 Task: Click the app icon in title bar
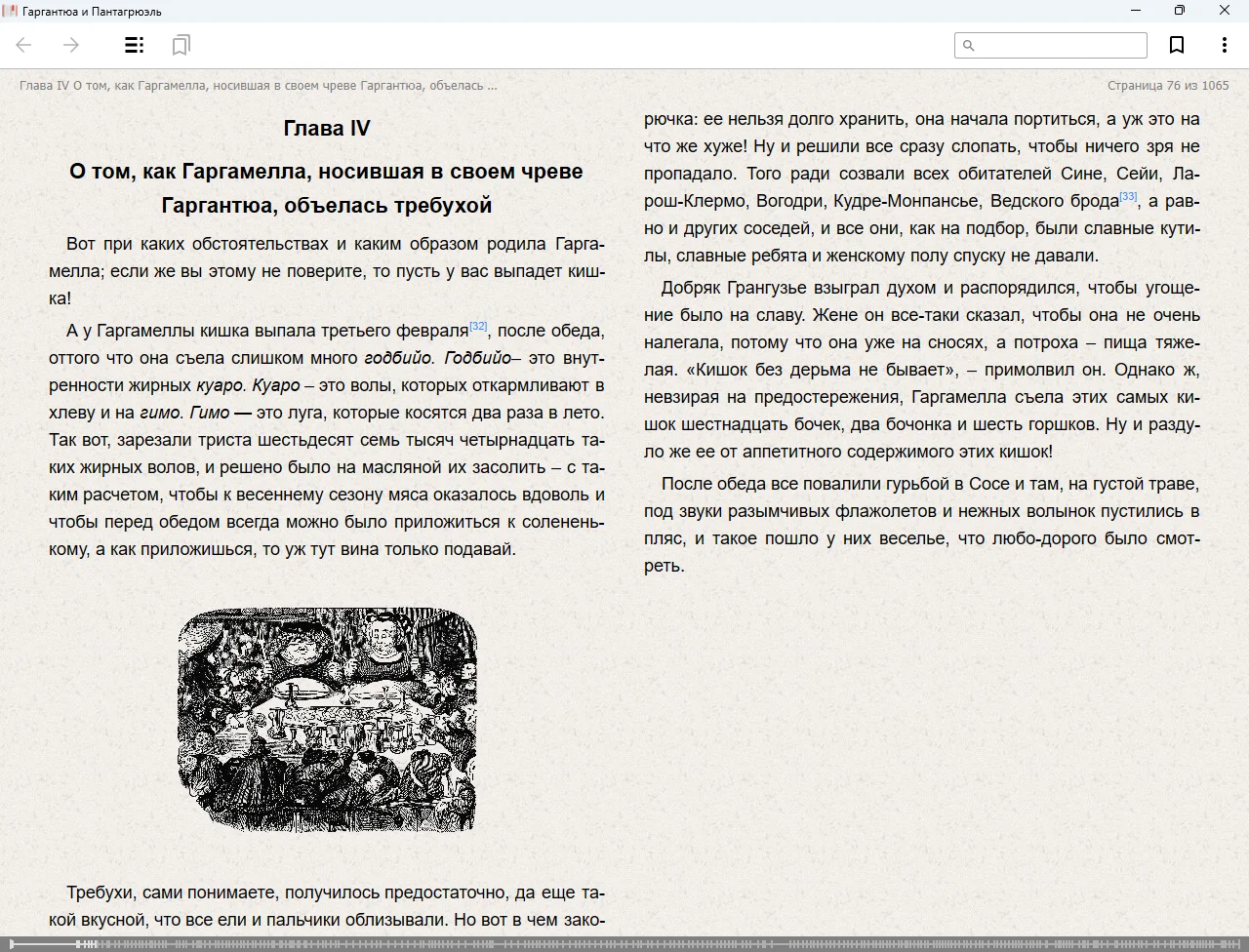[10, 11]
